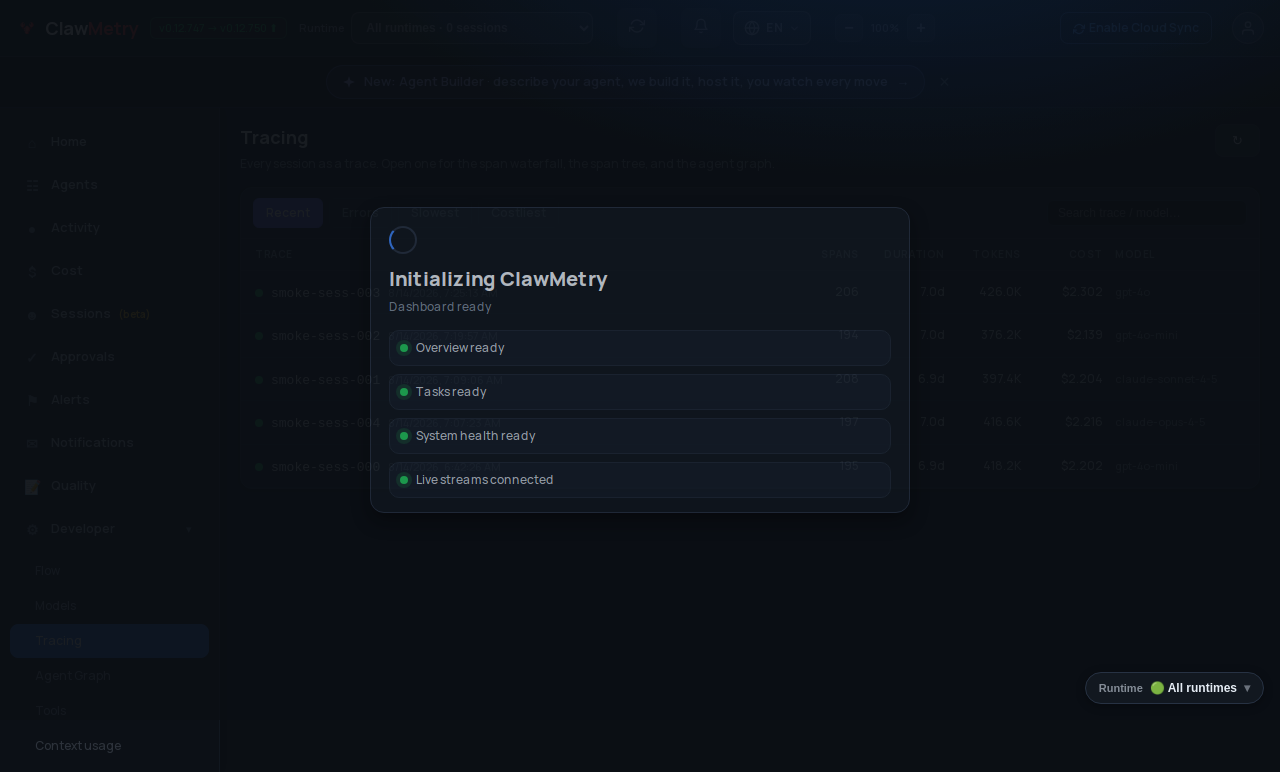Open the Runtime All runtimes floating selector
The width and height of the screenshot is (1280, 772).
[1174, 688]
